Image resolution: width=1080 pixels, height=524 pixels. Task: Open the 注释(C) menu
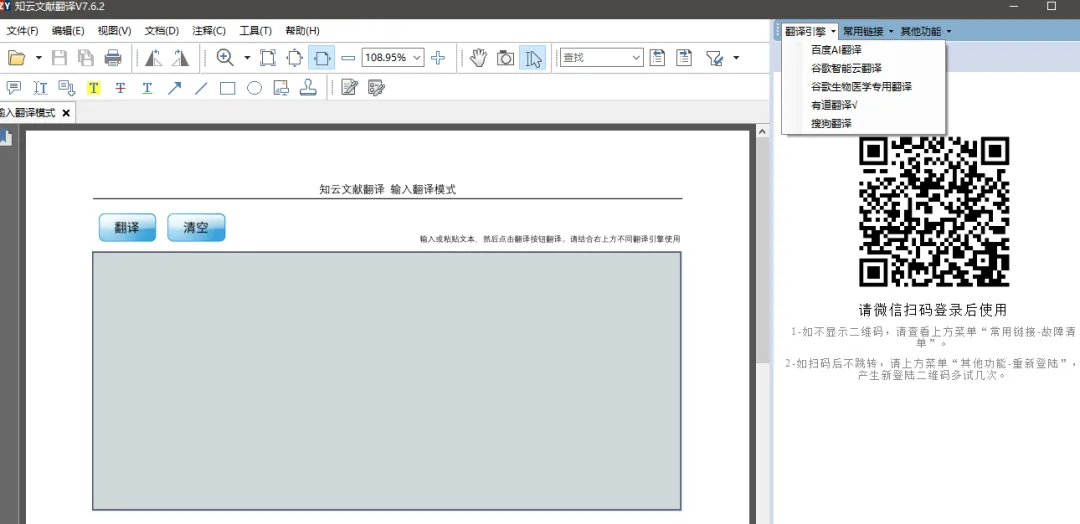click(209, 30)
